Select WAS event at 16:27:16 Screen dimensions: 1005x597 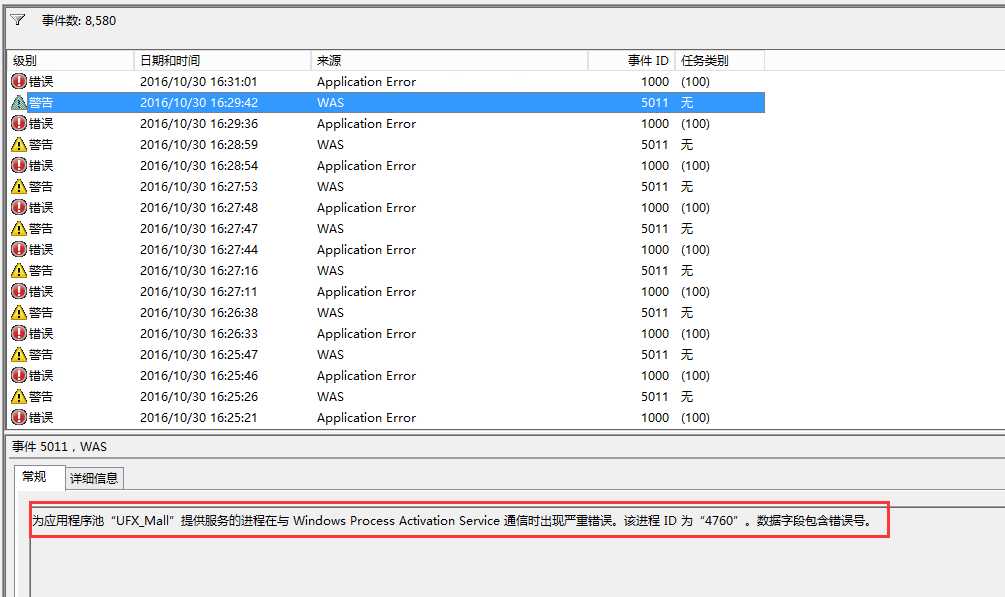point(330,271)
